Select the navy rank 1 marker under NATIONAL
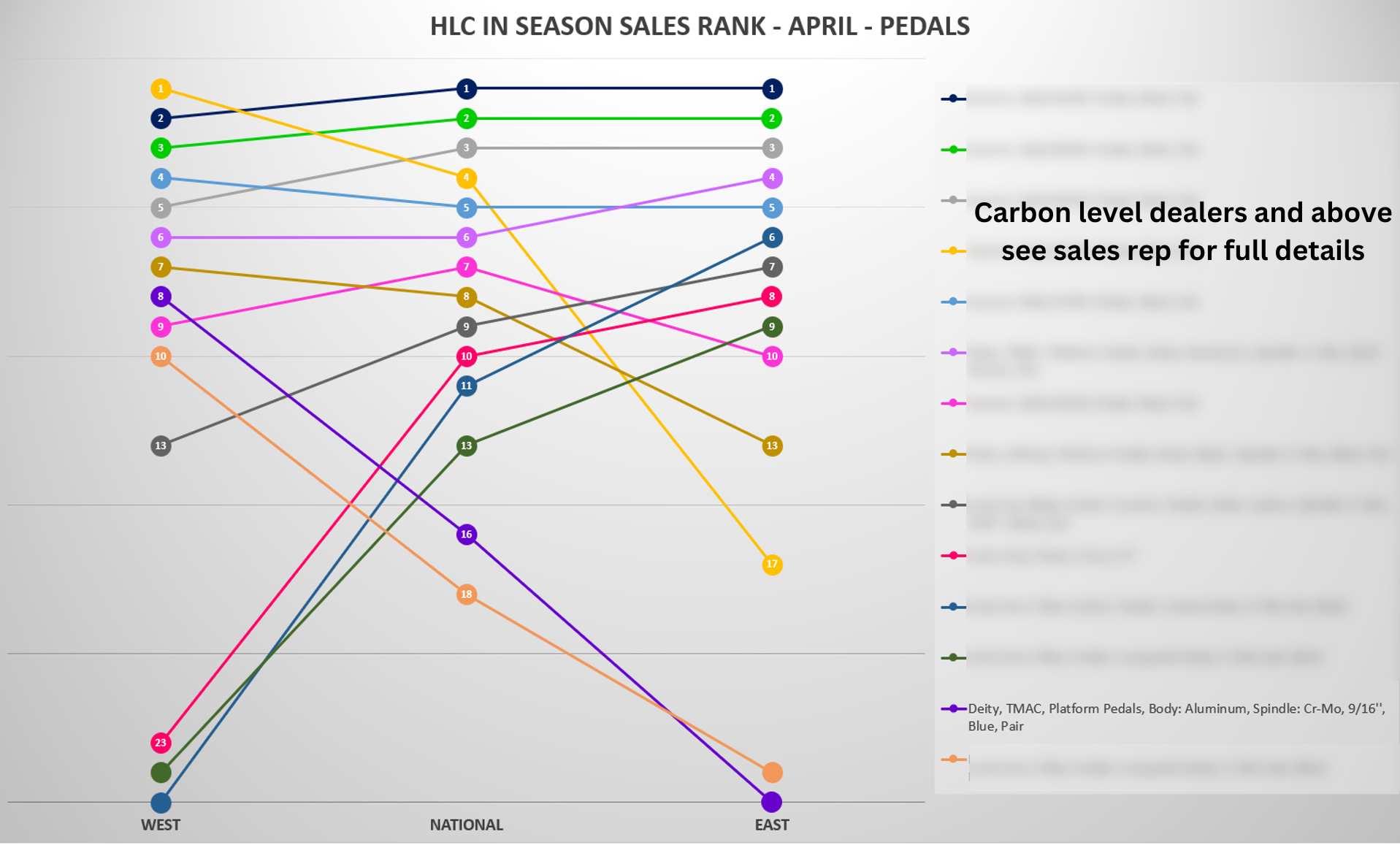The height and width of the screenshot is (845, 1400). click(x=466, y=89)
